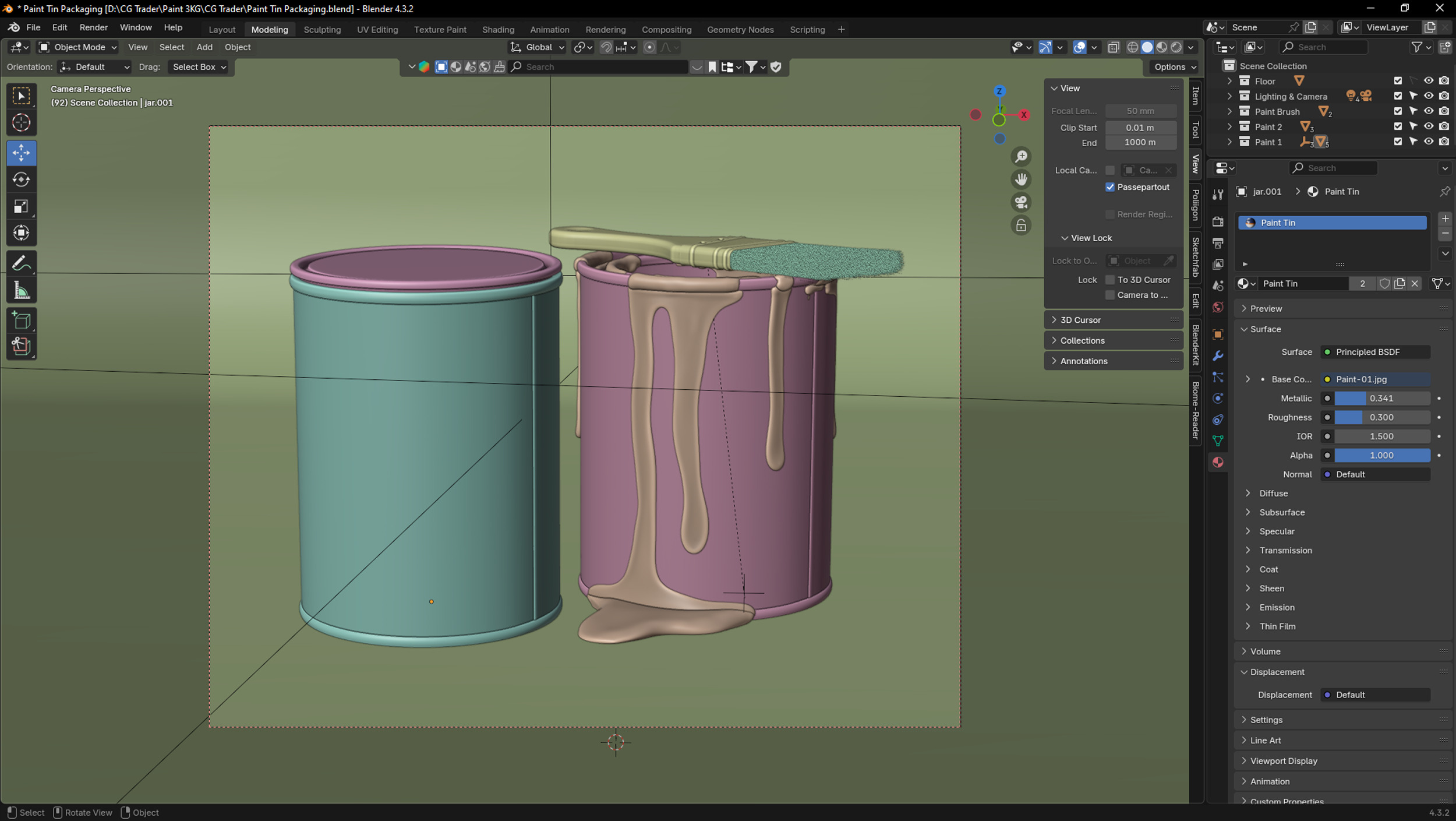Switch to rendered viewport shading
The image size is (1456, 821).
click(x=1176, y=47)
